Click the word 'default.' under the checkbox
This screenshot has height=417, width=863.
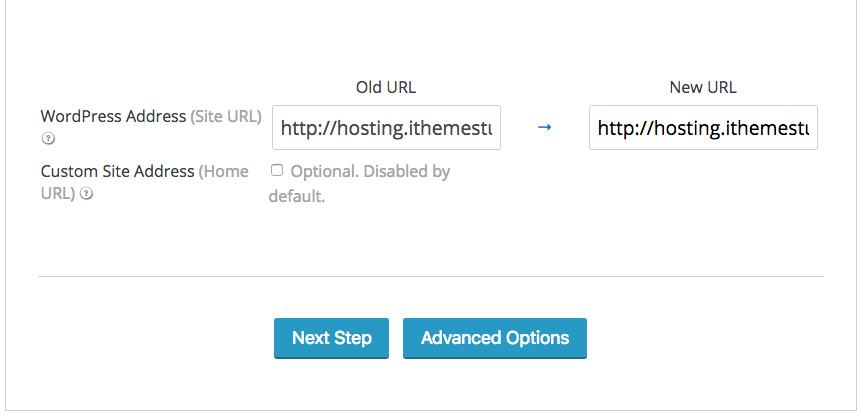point(297,196)
